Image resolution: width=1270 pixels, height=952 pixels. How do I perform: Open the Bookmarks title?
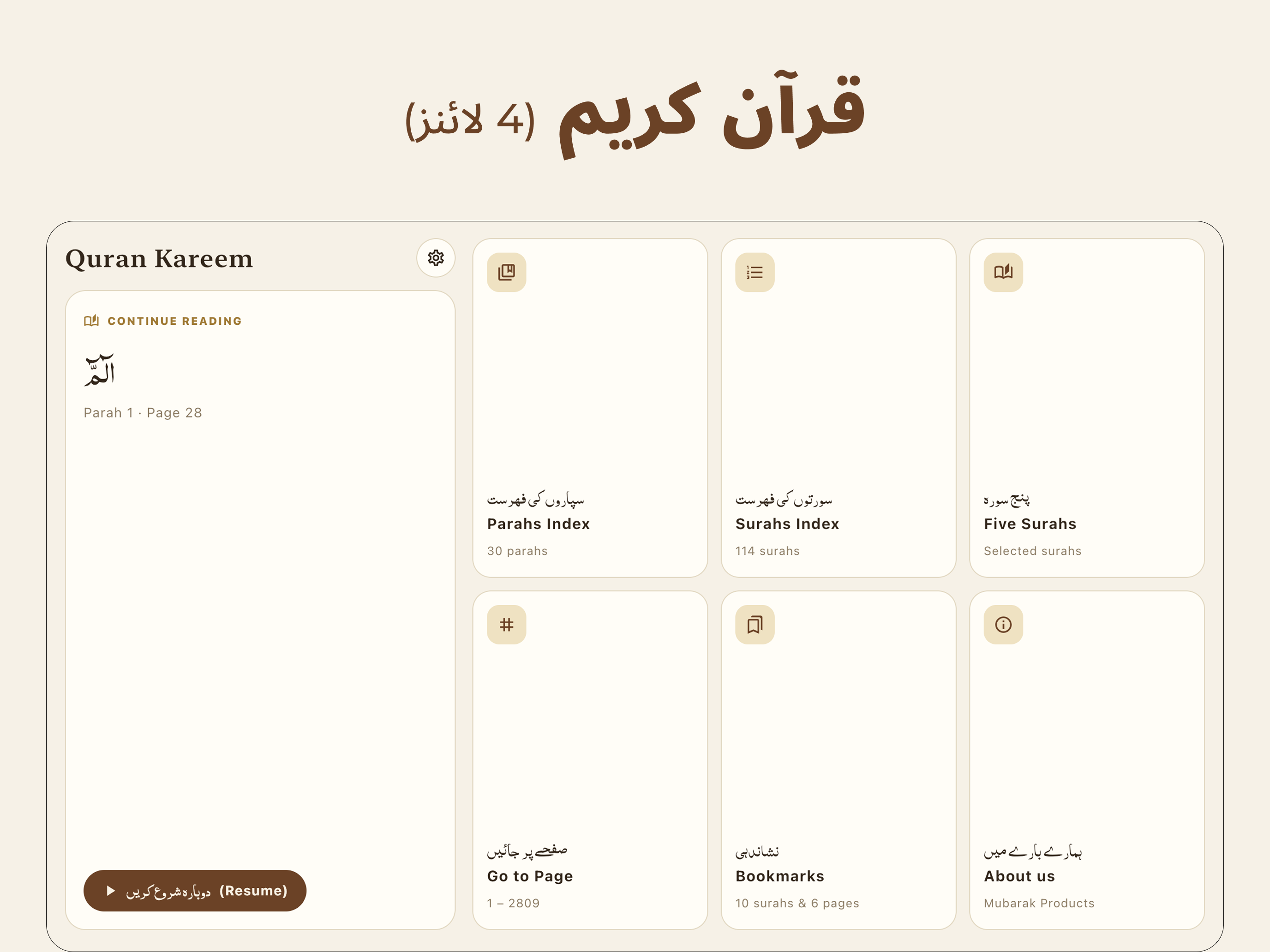780,876
